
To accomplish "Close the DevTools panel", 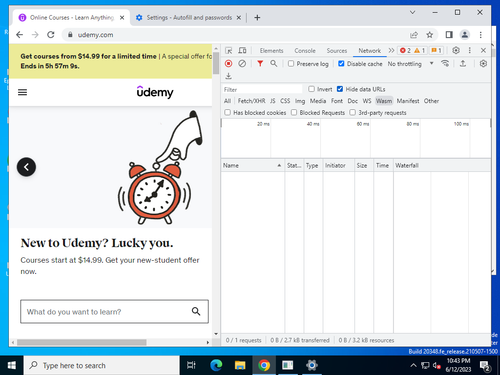I will (x=483, y=50).
